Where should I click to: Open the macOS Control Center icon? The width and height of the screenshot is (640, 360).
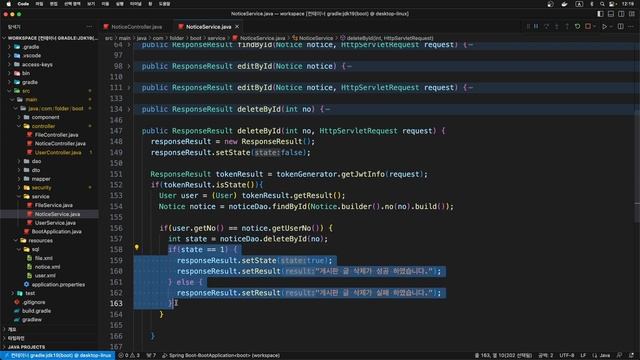[612, 4]
